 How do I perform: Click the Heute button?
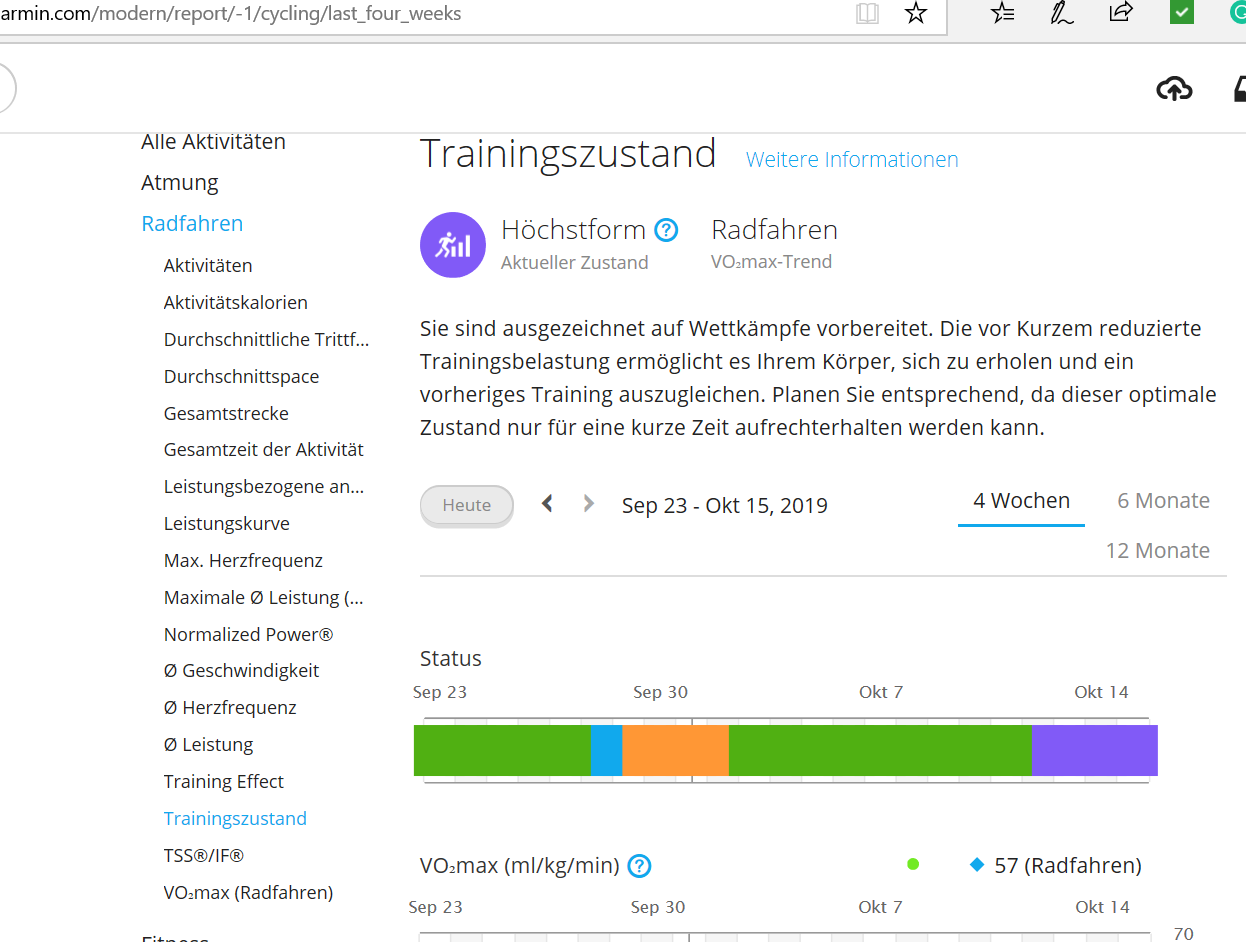(x=467, y=505)
